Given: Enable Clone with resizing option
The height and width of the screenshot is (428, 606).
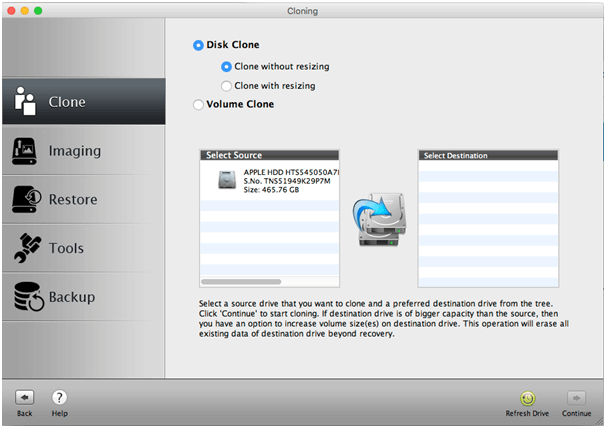Looking at the screenshot, I should coord(226,86).
